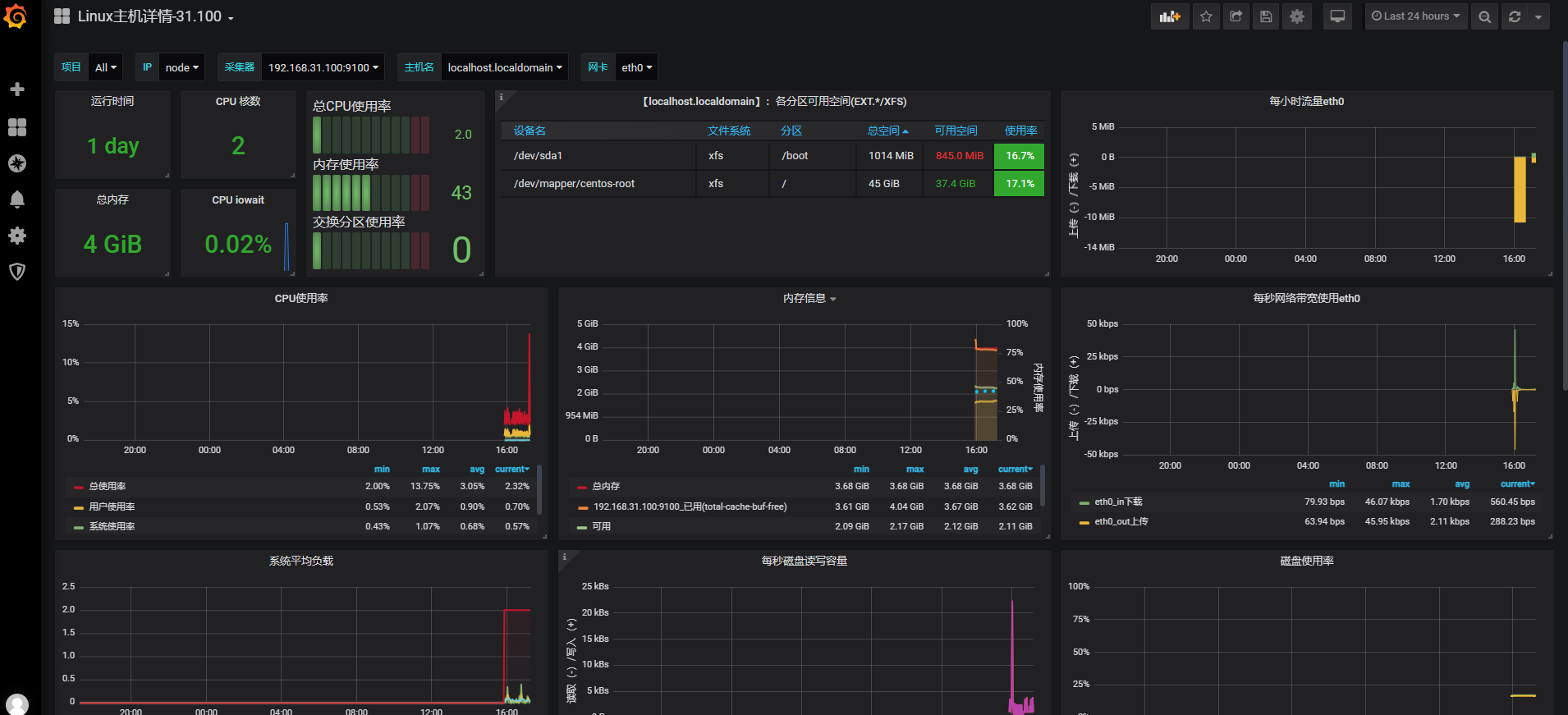Open the 系统平均负载 panel title menu
The width and height of the screenshot is (1568, 715).
[x=301, y=561]
